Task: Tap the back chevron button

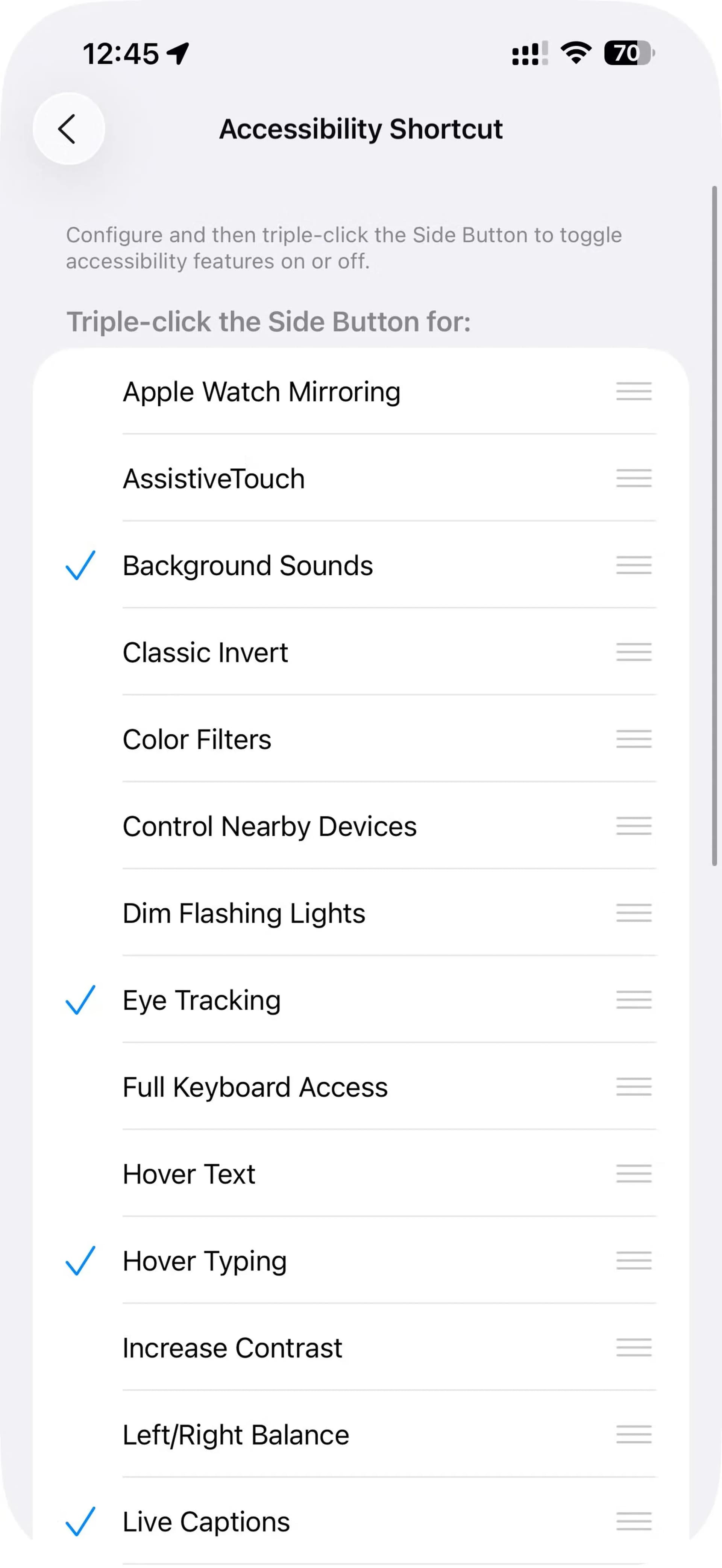Action: coord(68,129)
